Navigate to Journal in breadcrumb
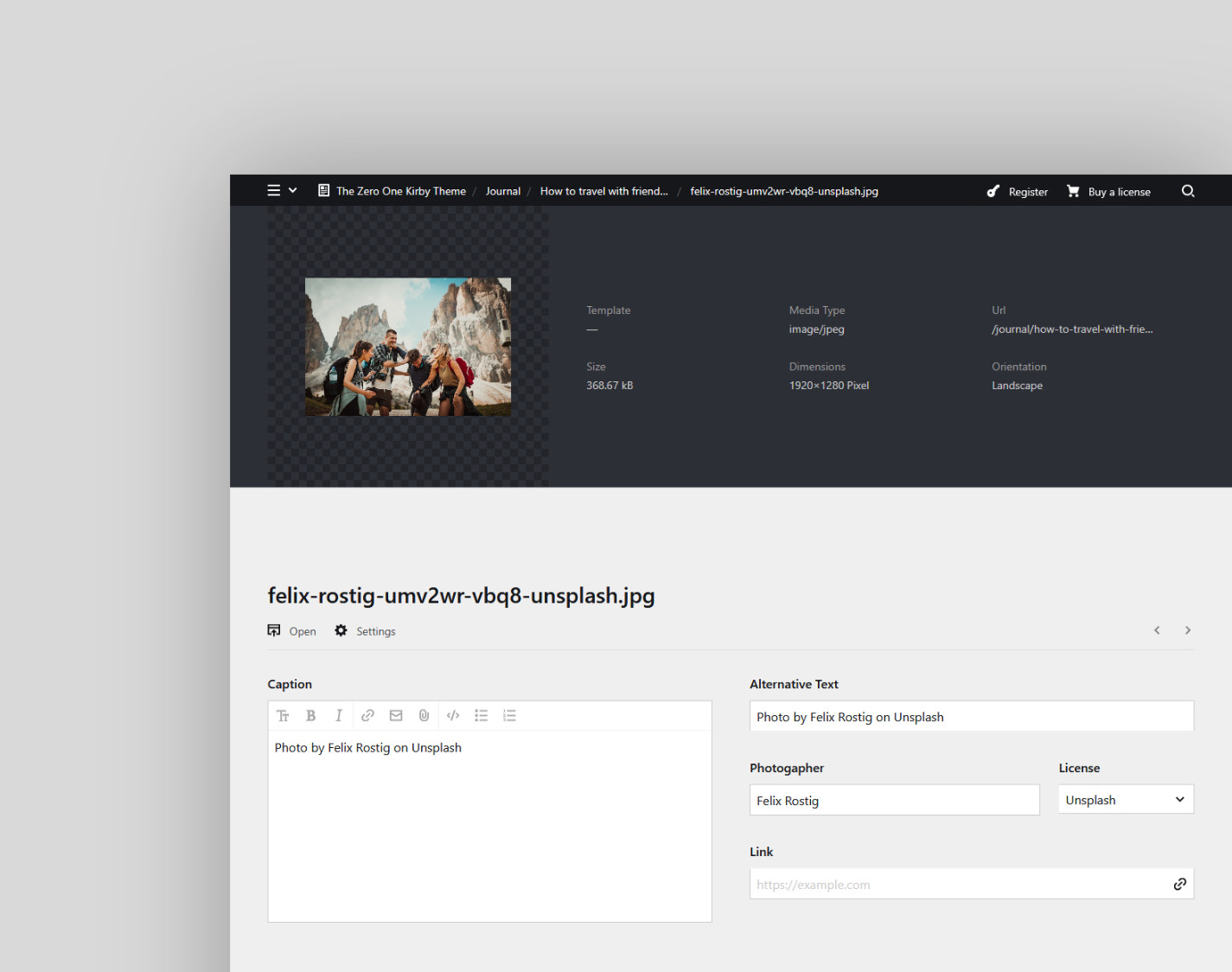 coord(502,191)
